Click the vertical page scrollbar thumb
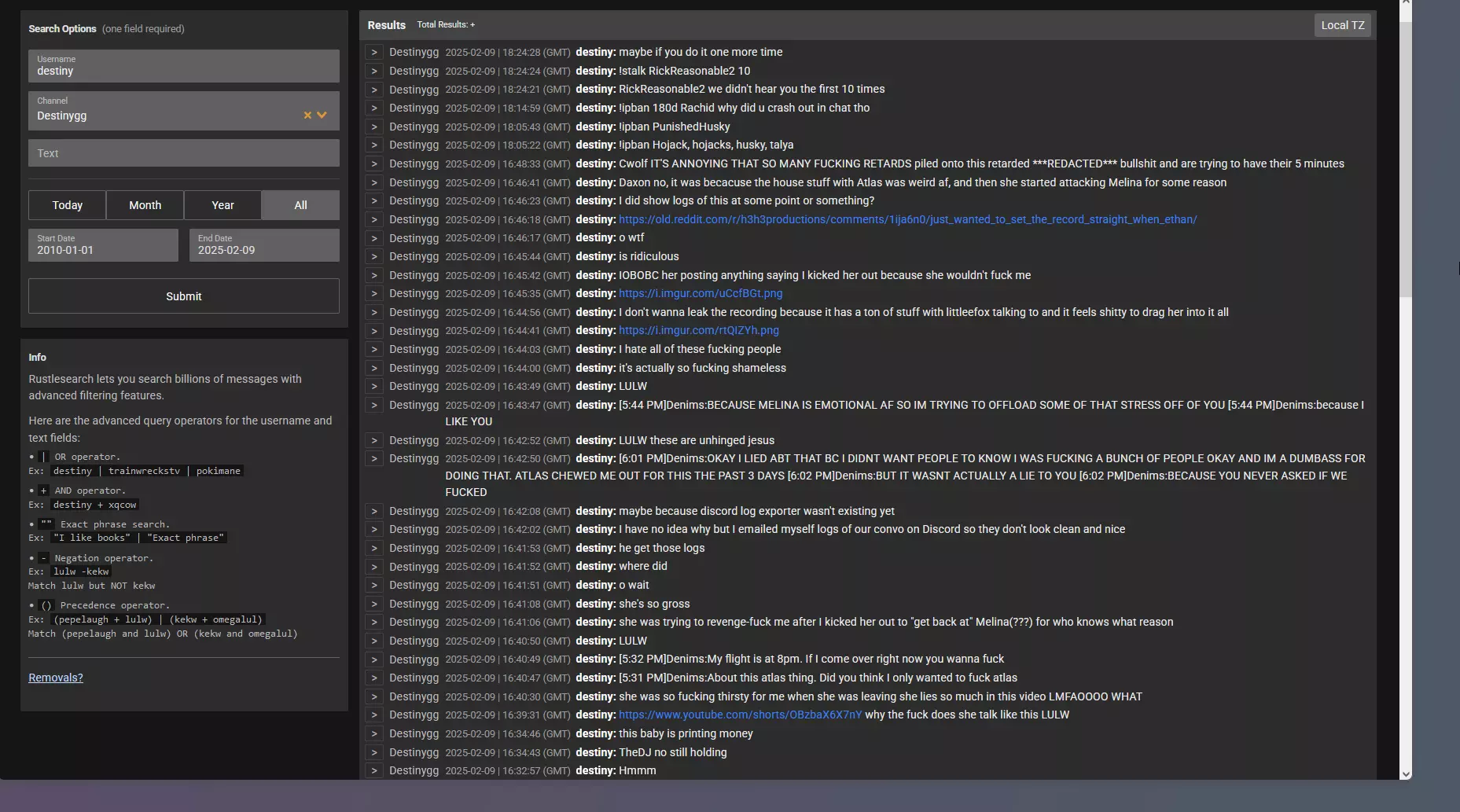 point(1406,160)
